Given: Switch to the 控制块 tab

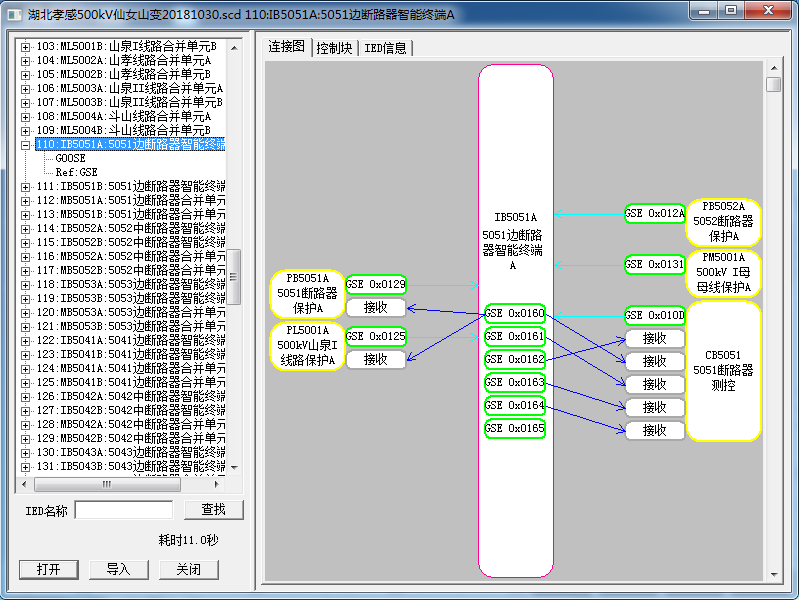Looking at the screenshot, I should 334,48.
